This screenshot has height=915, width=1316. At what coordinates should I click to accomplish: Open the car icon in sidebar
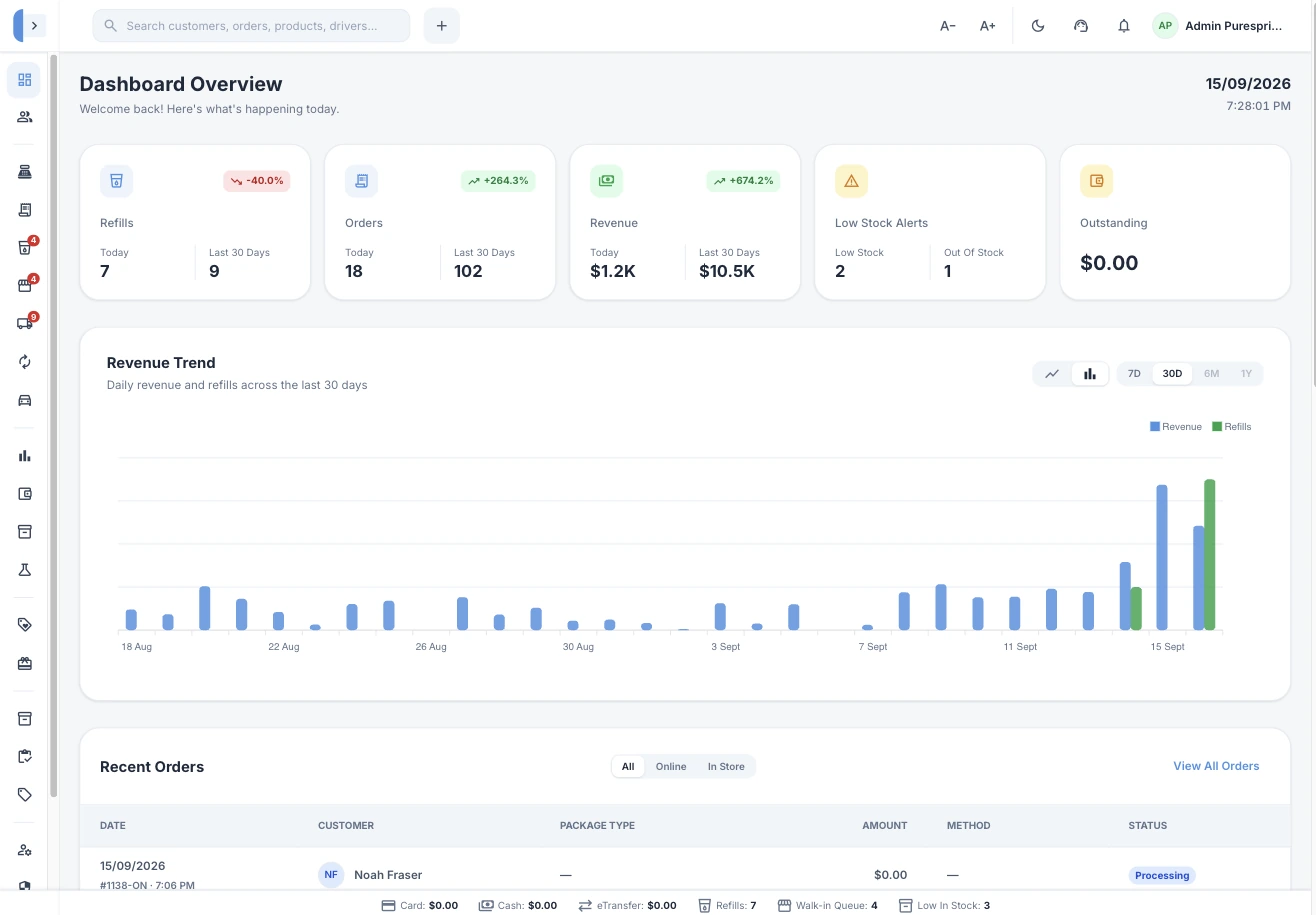tap(24, 400)
